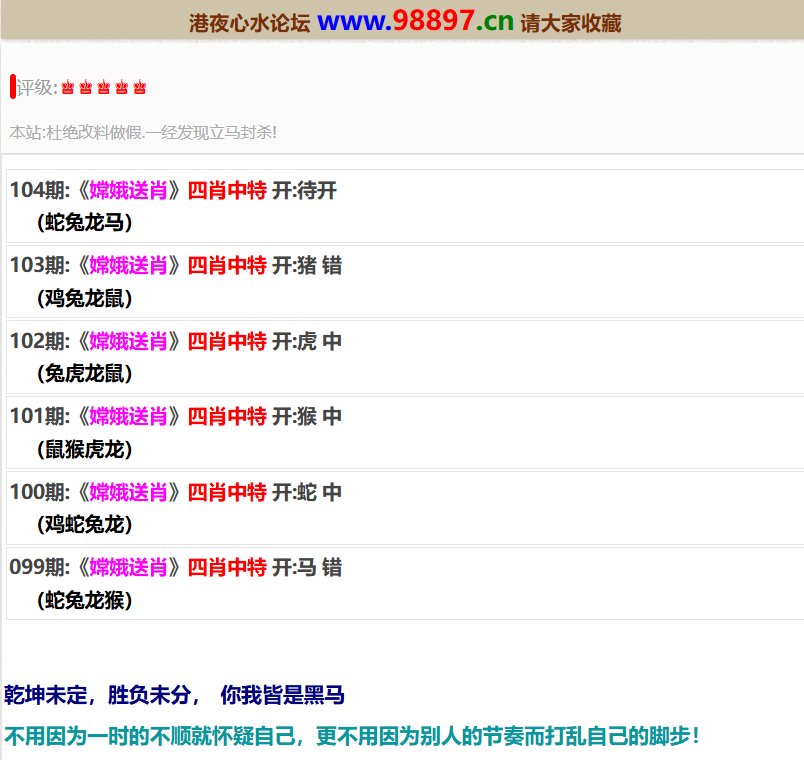Click the 港夜心水论坛 title text
The height and width of the screenshot is (760, 804).
(249, 23)
